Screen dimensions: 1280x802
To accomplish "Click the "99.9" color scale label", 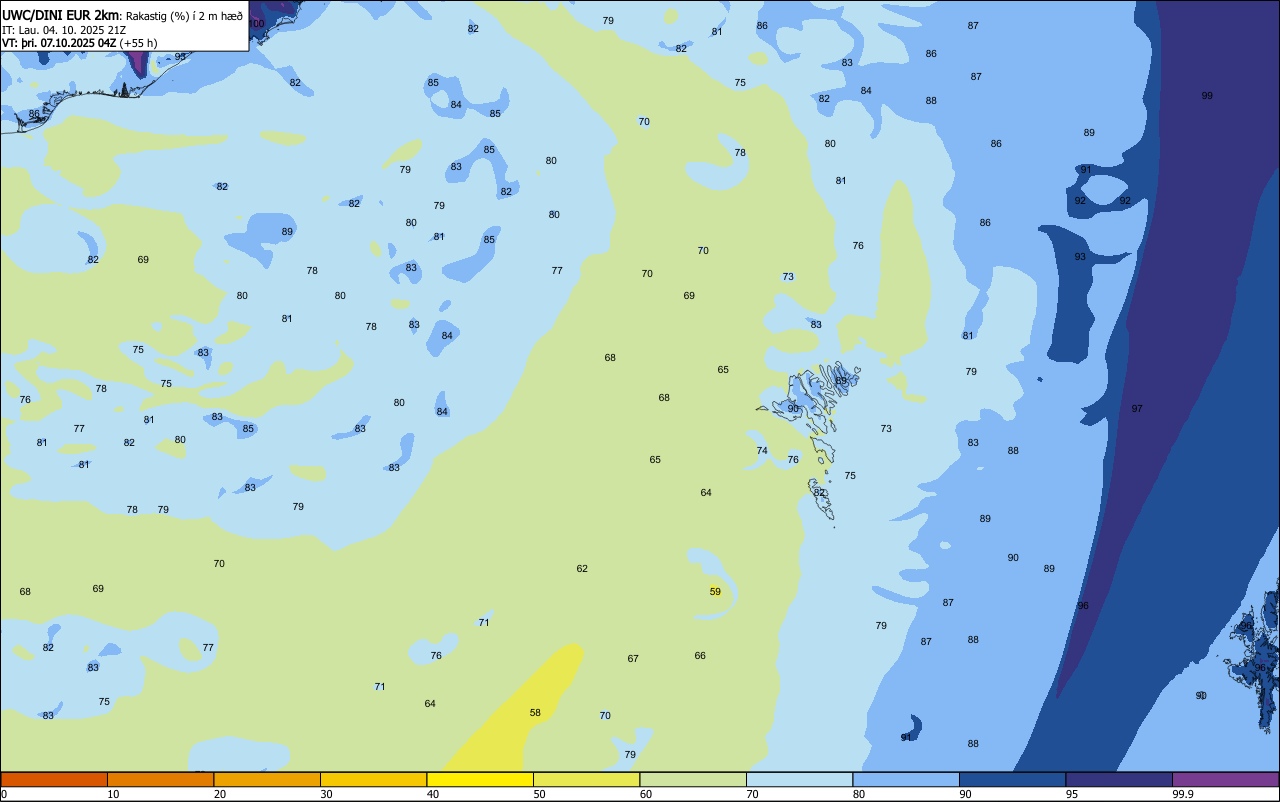I will click(1183, 794).
